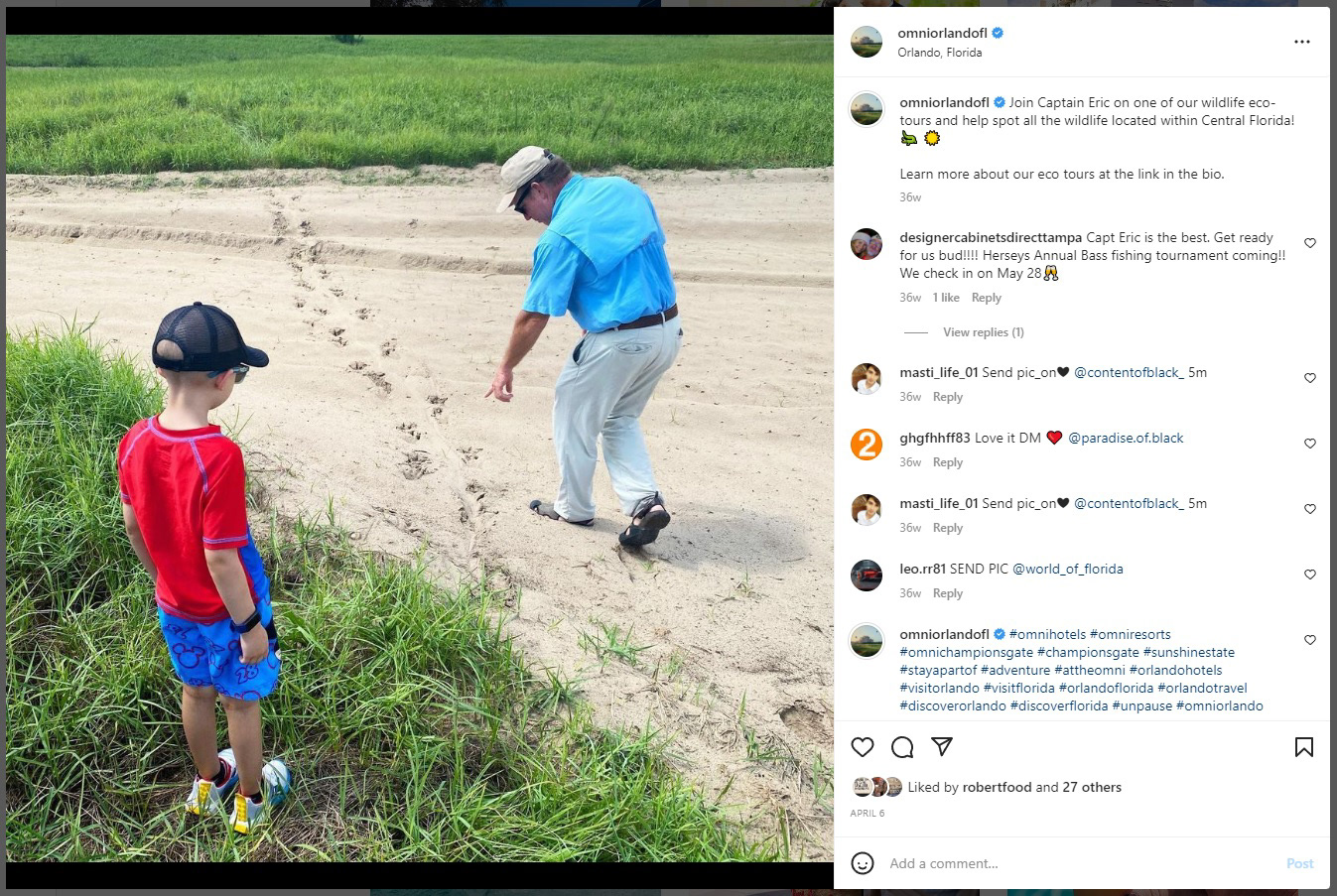1337x896 pixels.
Task: Like designercabinetsdirecttampa's comment
Action: (1310, 243)
